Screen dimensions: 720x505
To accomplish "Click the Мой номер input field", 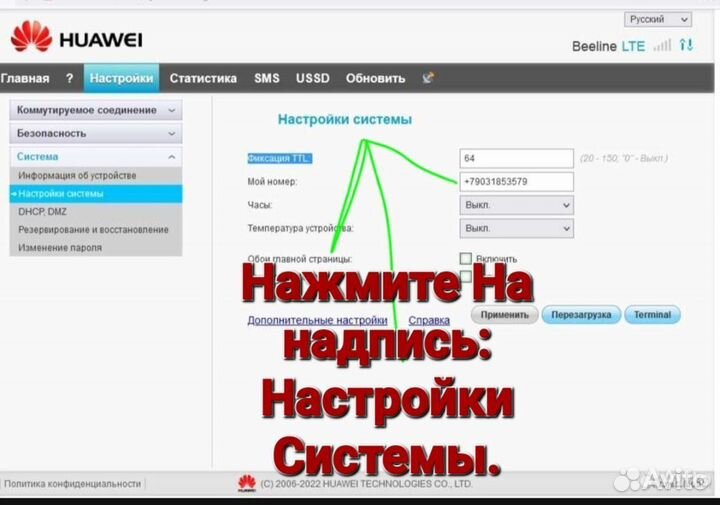I will click(516, 182).
